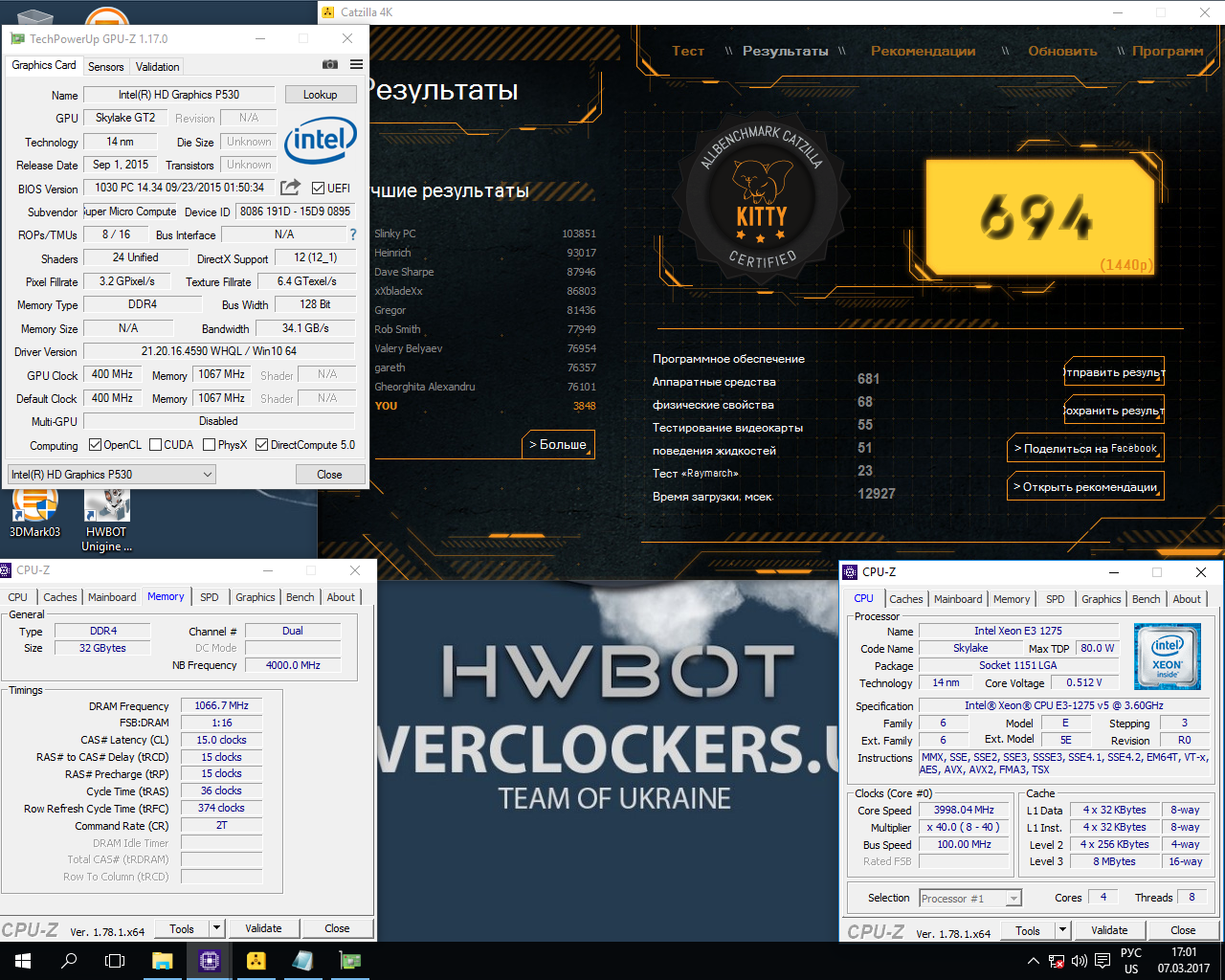Open Memory tab in right CPU-Z window
Screen dimensions: 1225x980
(x=1012, y=599)
